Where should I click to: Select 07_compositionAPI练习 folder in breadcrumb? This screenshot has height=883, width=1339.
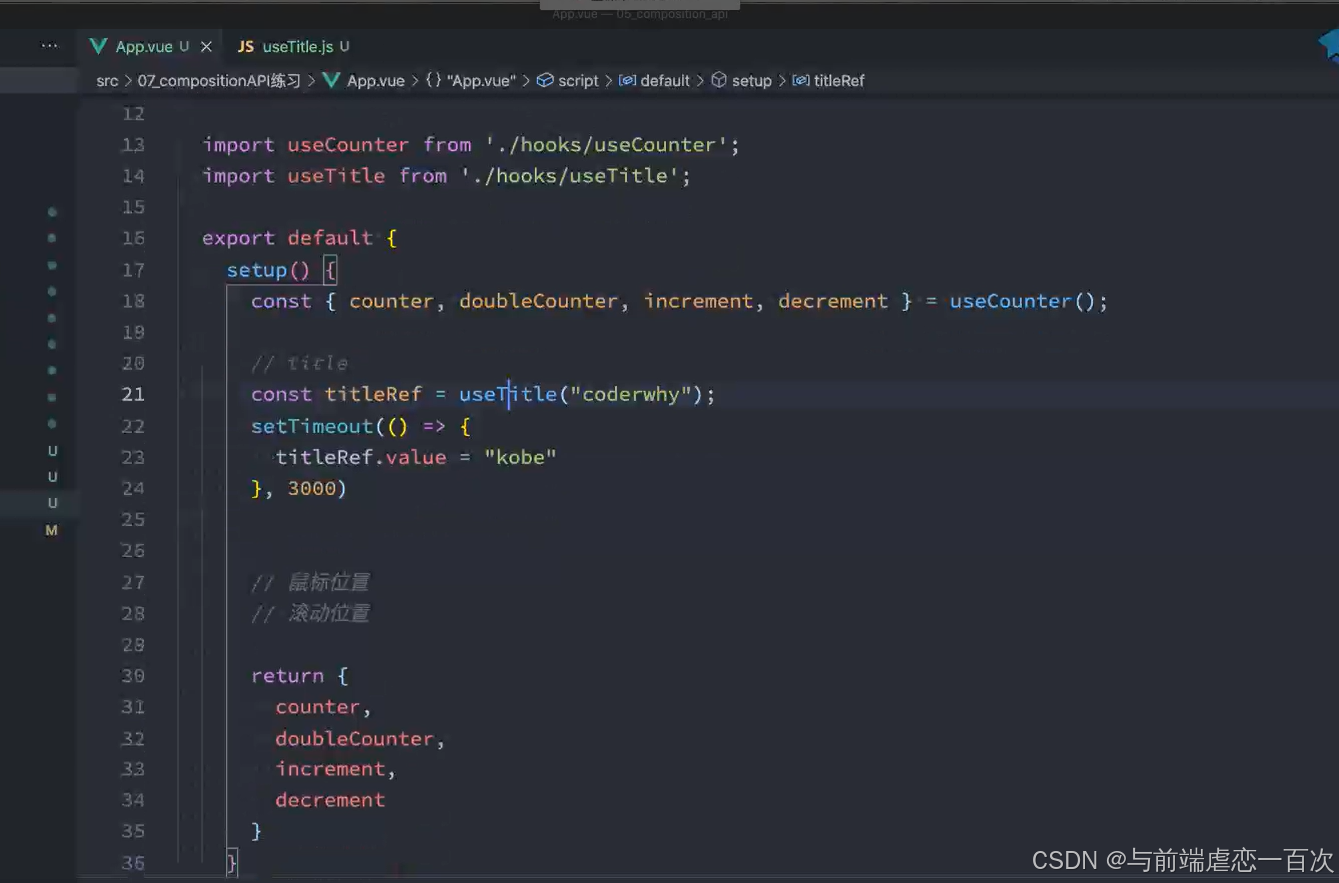[218, 81]
